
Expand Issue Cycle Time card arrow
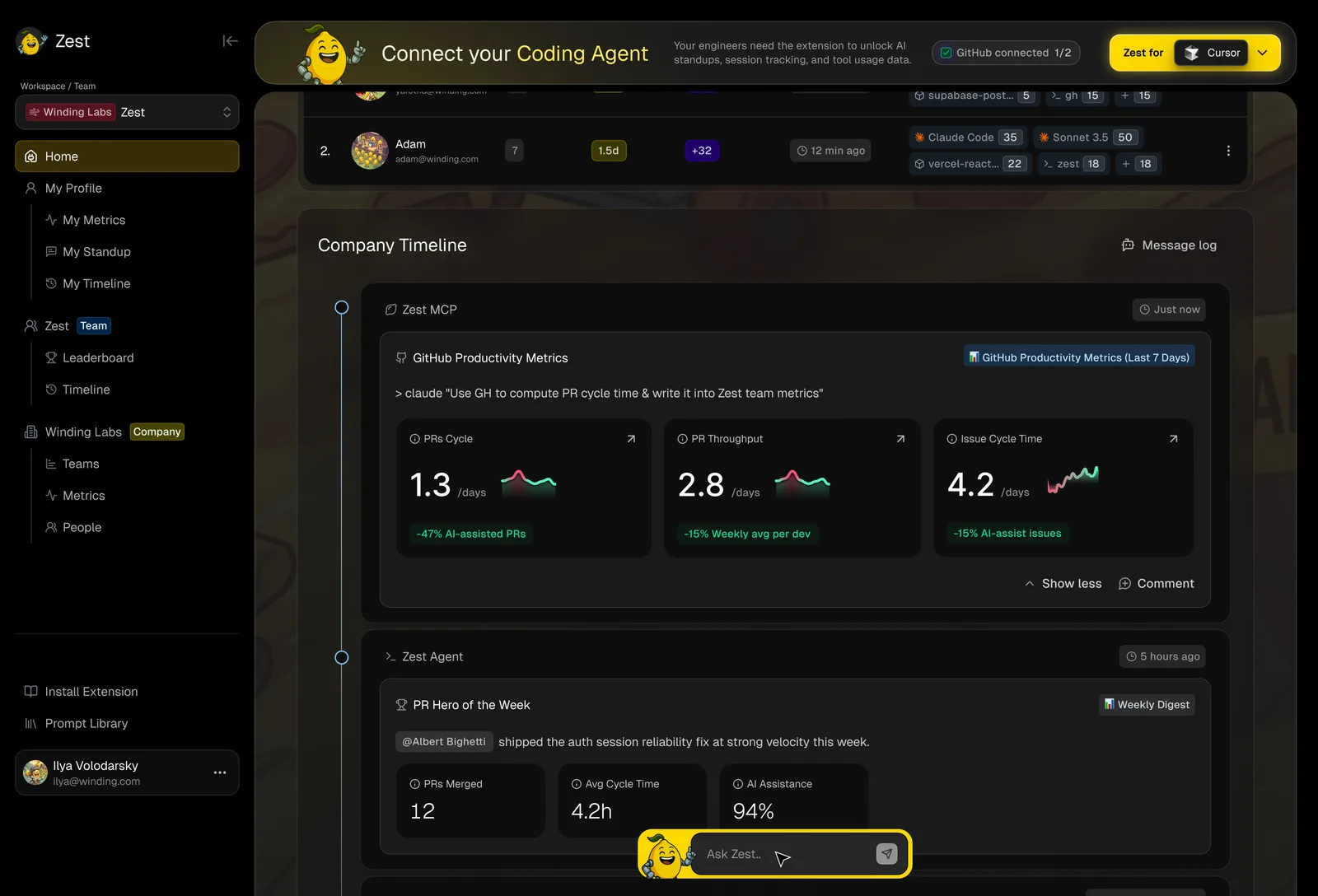click(1173, 439)
